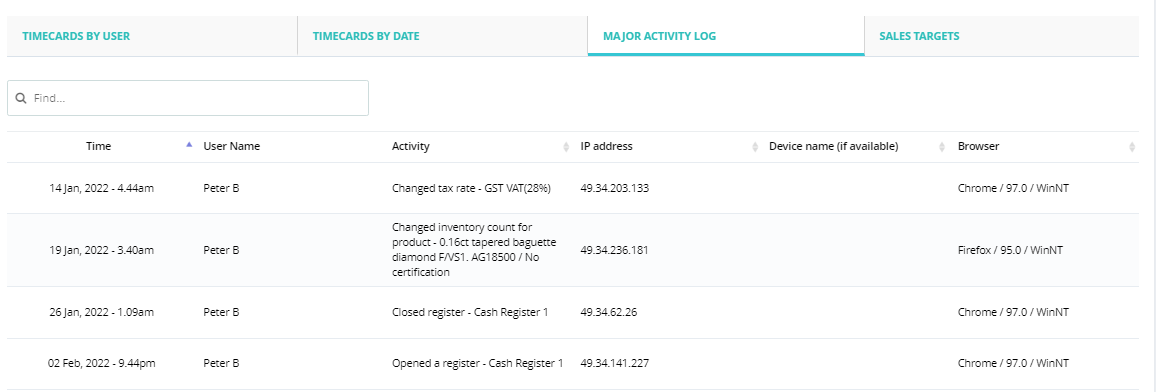The width and height of the screenshot is (1156, 392).
Task: Click the Browser column header label
Action: pyautogui.click(x=978, y=147)
